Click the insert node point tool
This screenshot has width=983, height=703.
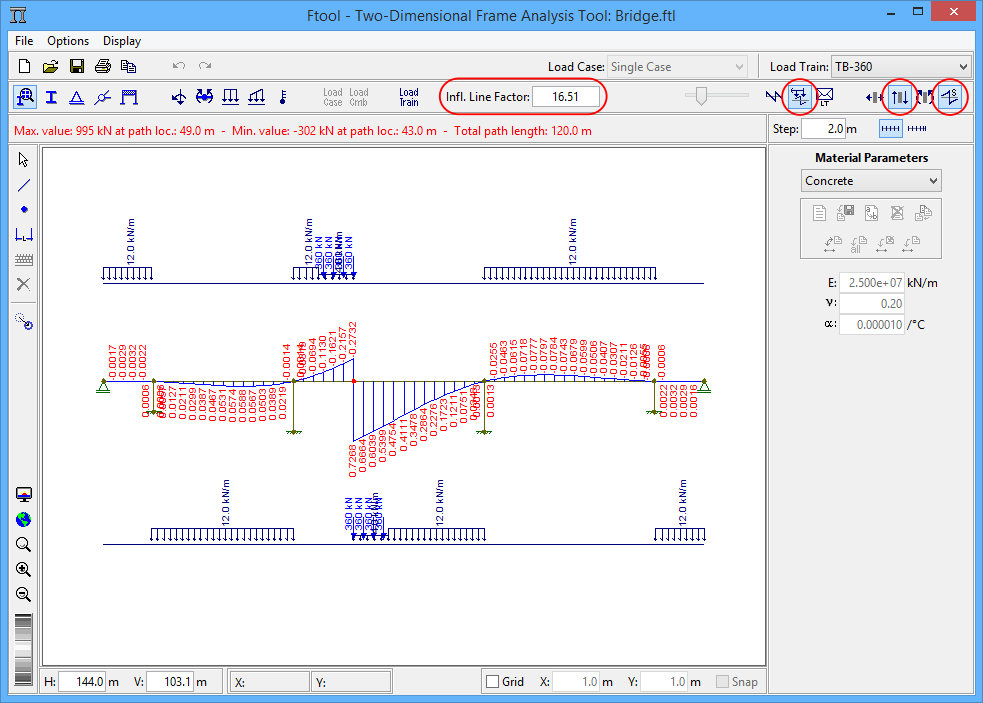click(x=24, y=210)
